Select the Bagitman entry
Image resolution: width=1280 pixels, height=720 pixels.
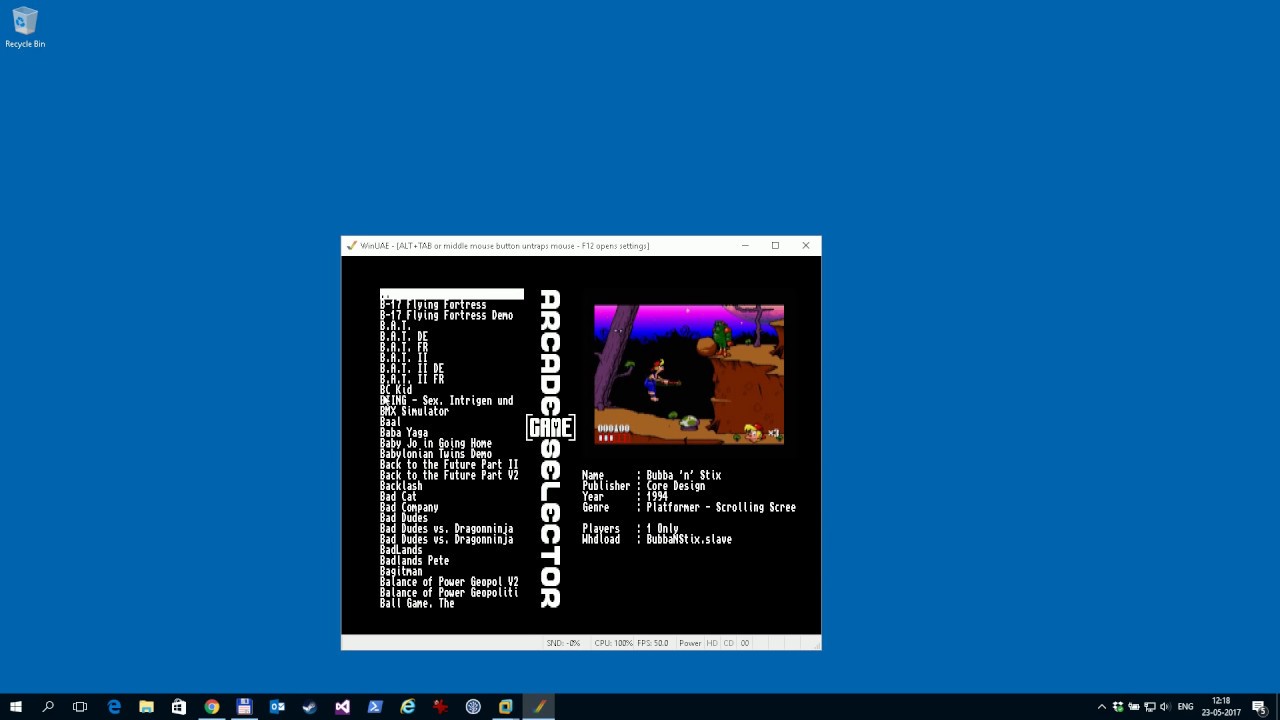(401, 571)
